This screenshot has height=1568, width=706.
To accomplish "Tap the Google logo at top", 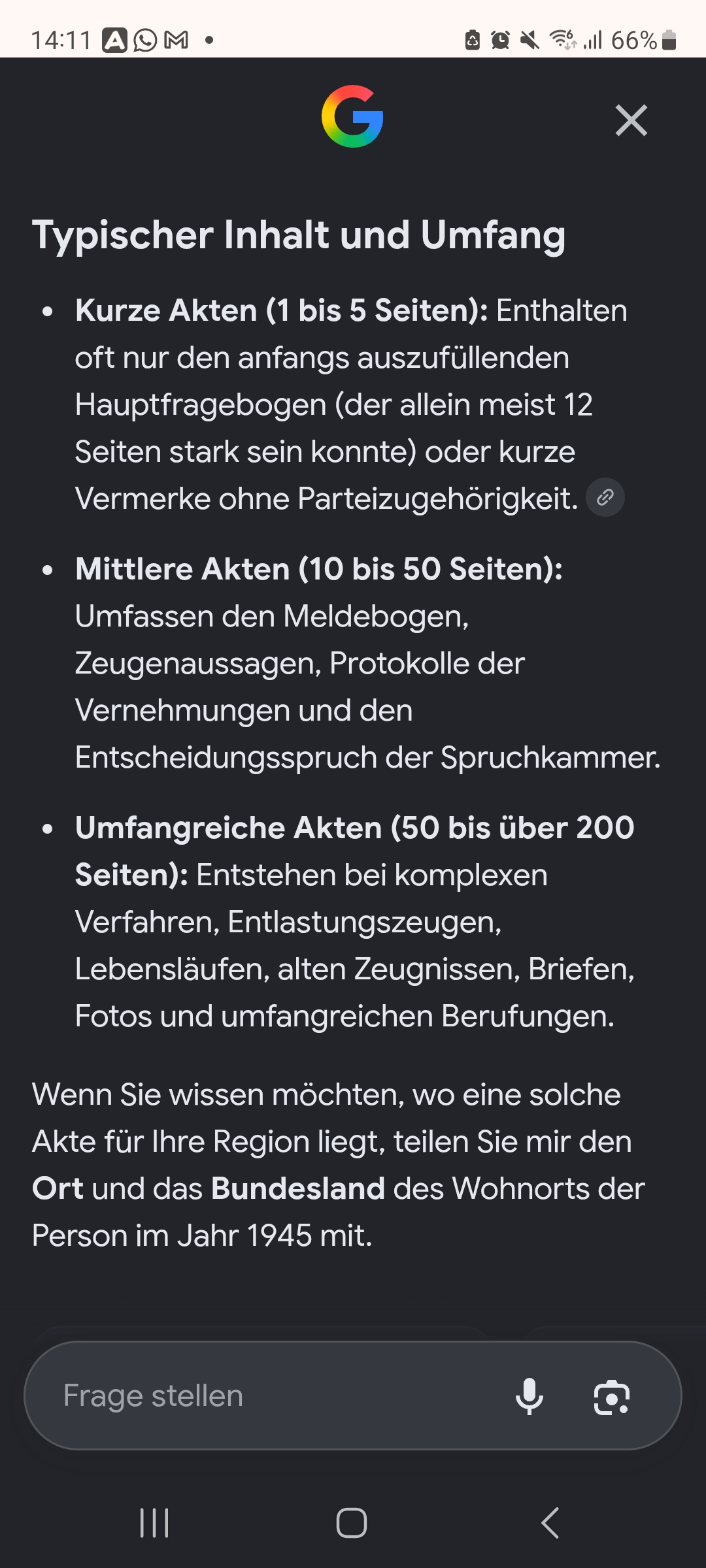I will (x=352, y=116).
